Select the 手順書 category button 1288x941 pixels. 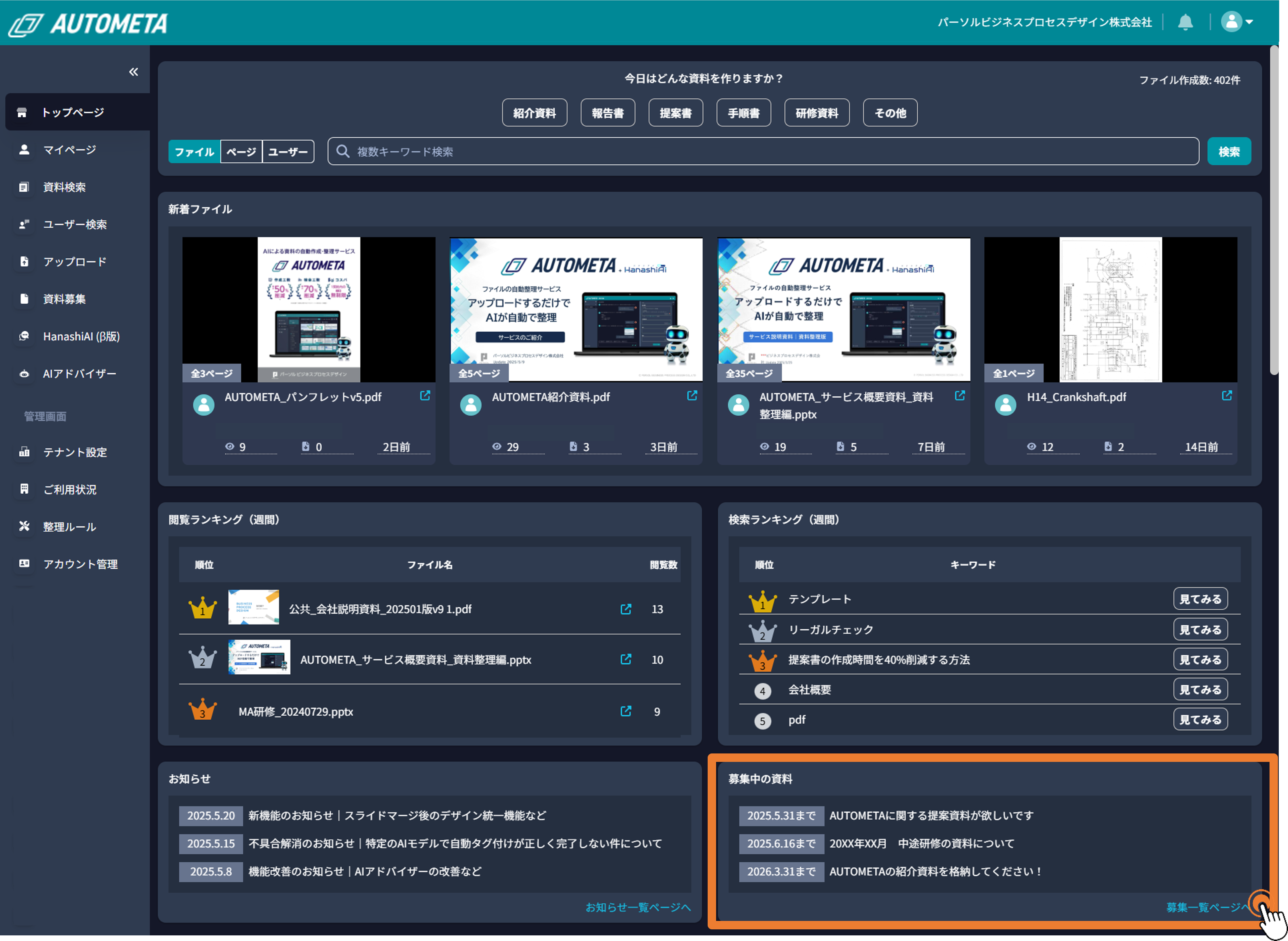[x=743, y=113]
